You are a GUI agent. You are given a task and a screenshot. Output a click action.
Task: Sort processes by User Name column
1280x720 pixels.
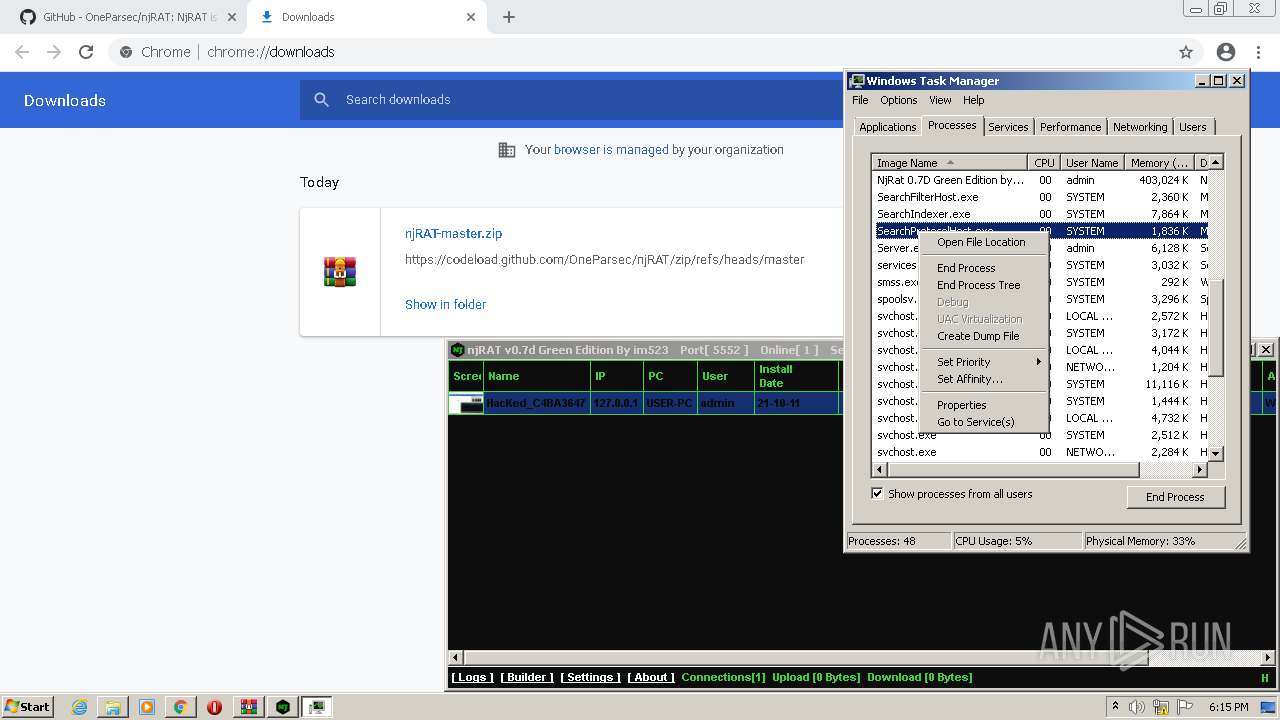coord(1091,163)
